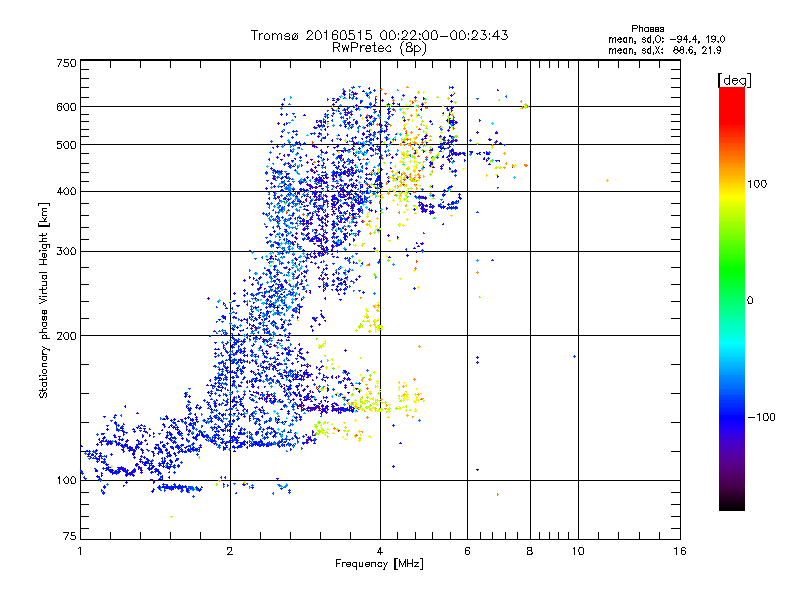This screenshot has height=600, width=800.
Task: Click the 'Stationary phase Virtual Height [km]' axis title
Action: [x=44, y=301]
